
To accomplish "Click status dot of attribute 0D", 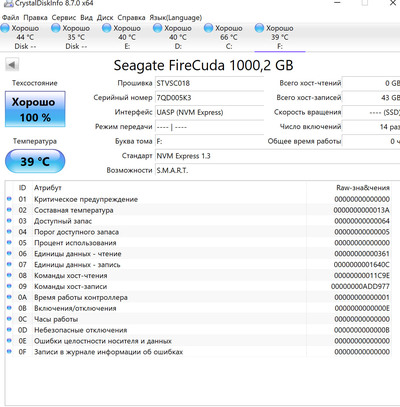I will tap(9, 330).
